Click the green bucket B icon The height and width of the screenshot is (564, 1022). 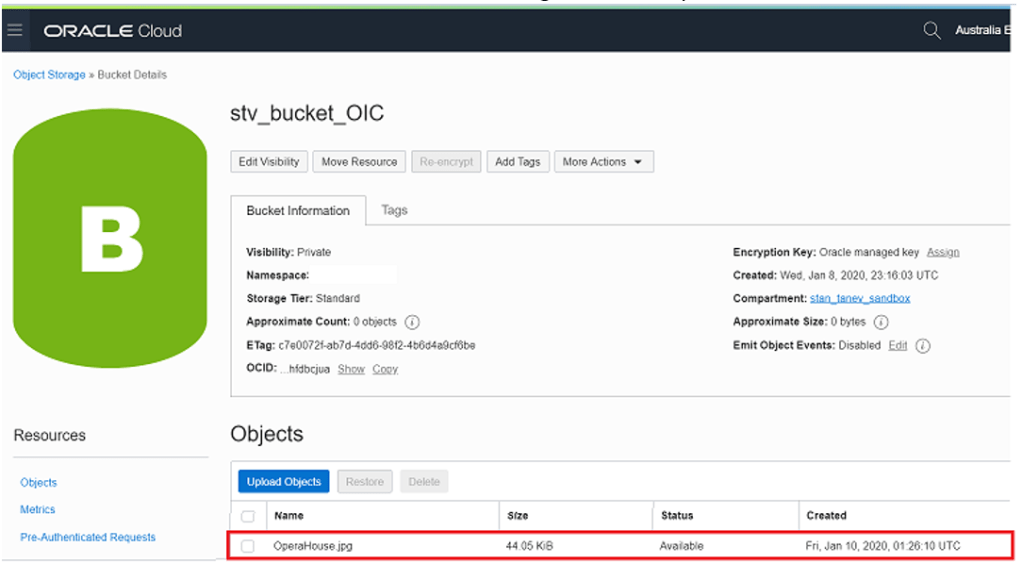110,240
